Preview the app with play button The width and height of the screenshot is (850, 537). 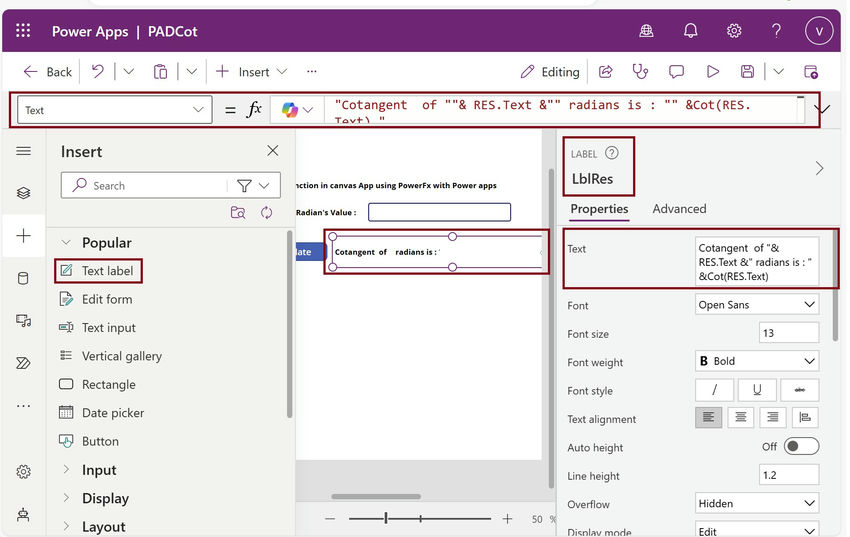click(x=713, y=72)
